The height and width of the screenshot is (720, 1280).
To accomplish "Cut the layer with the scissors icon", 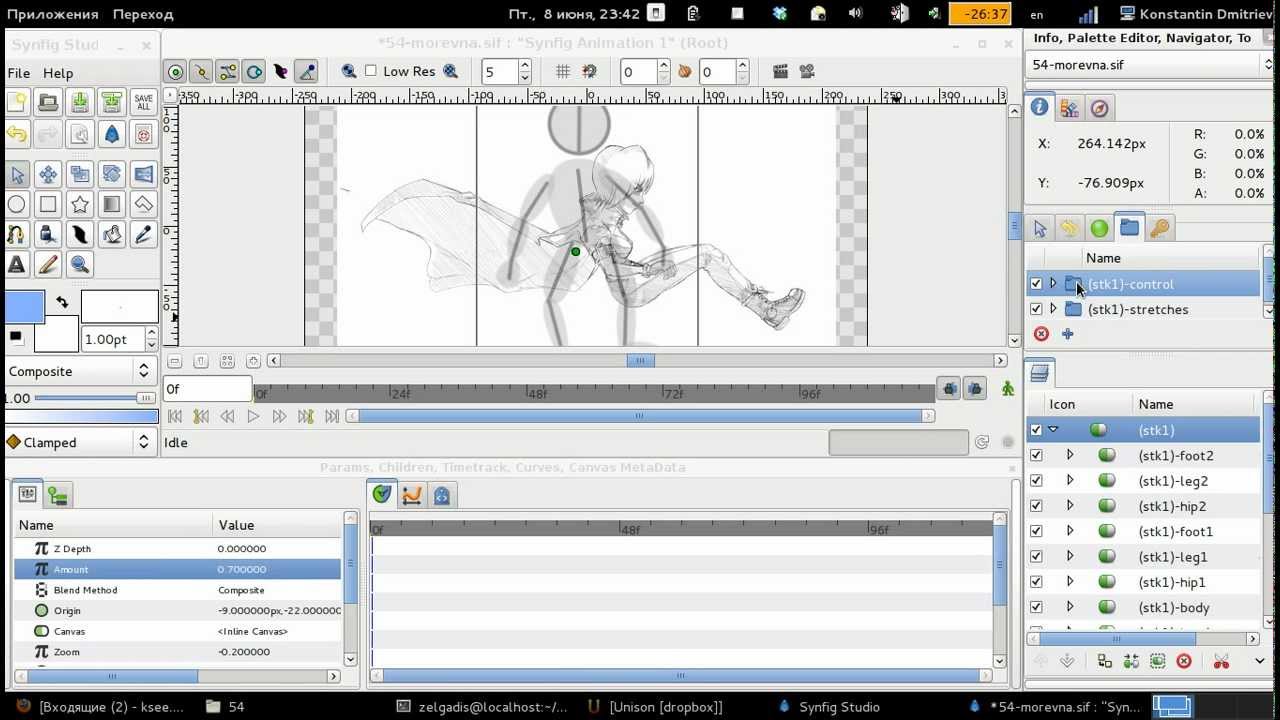I will click(x=1221, y=661).
